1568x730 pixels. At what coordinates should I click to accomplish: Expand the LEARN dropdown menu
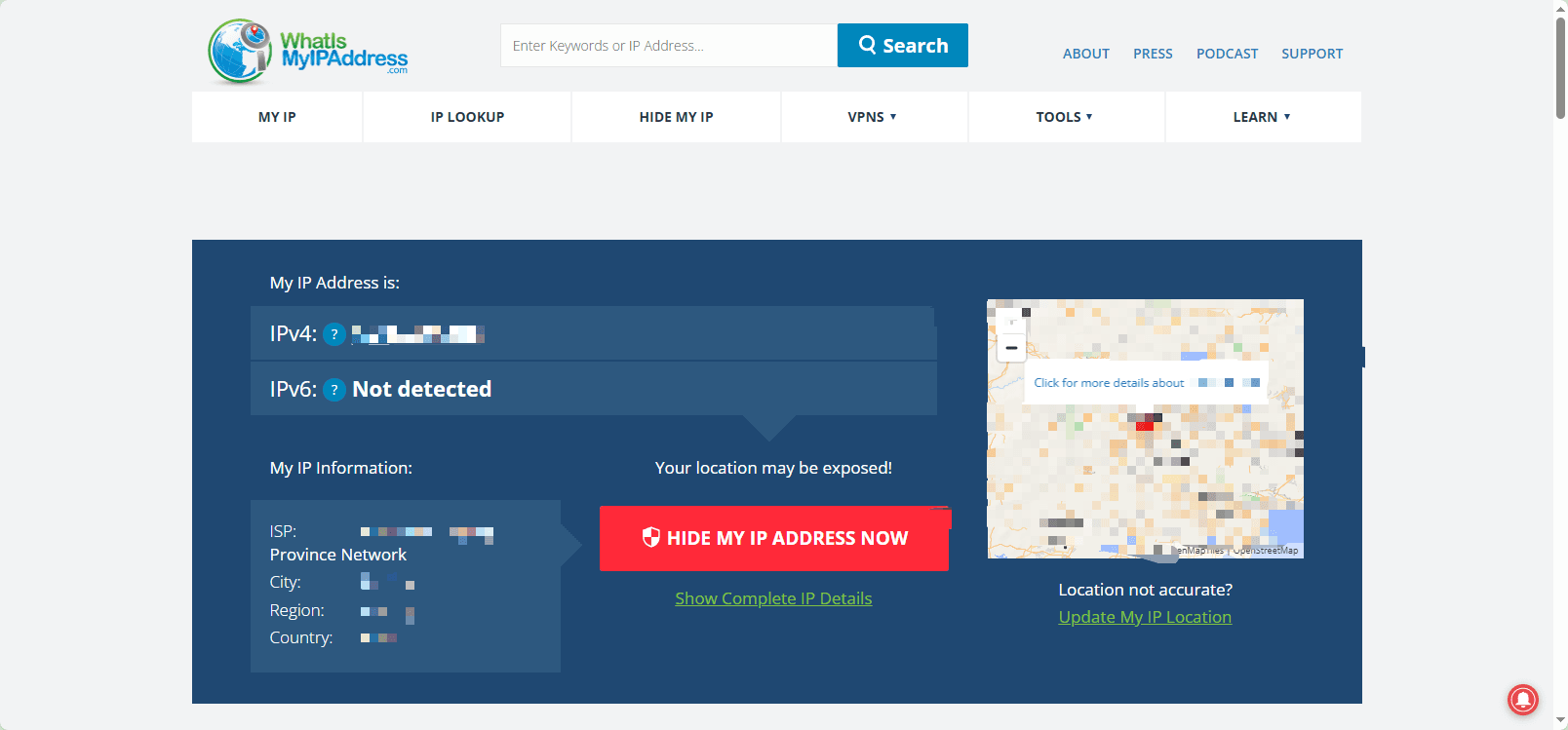(x=1261, y=117)
